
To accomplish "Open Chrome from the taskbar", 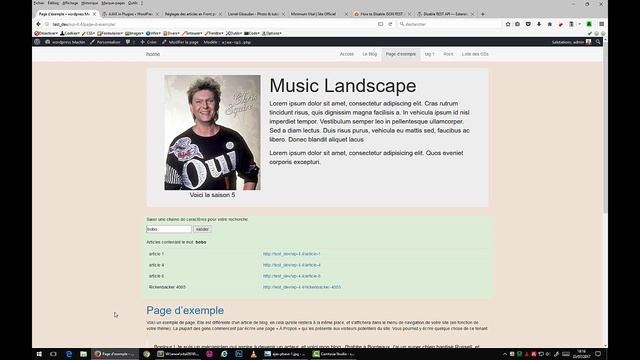I will click(147, 354).
